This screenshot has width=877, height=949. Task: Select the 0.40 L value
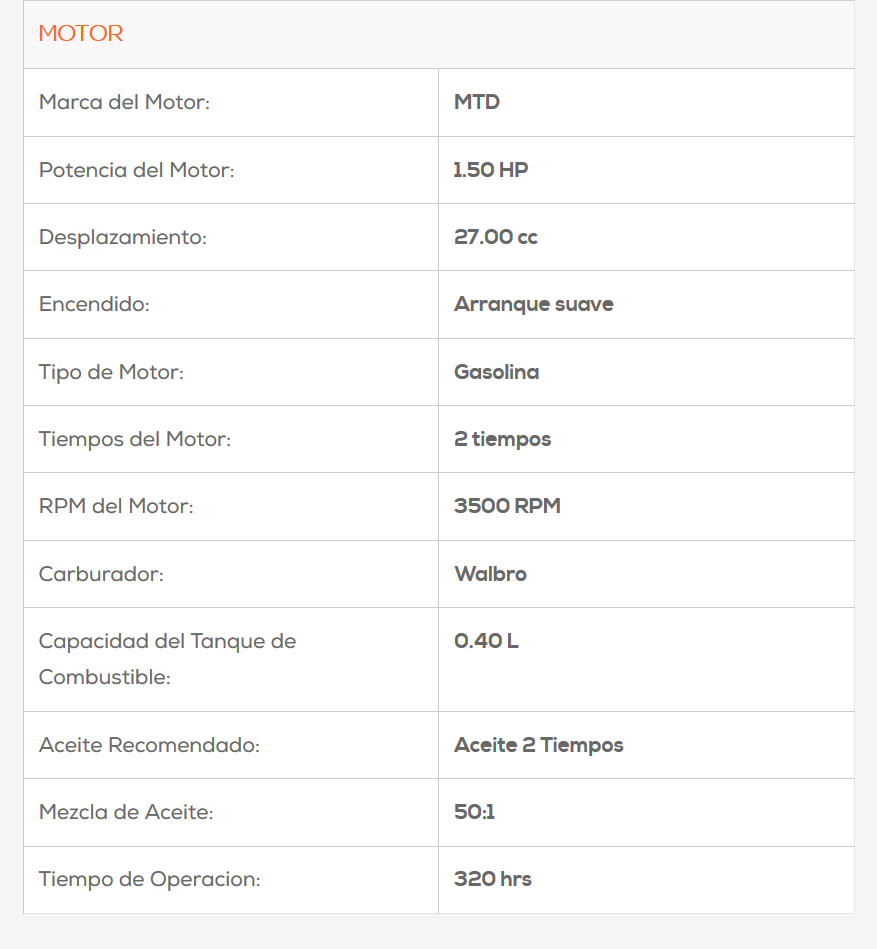486,641
